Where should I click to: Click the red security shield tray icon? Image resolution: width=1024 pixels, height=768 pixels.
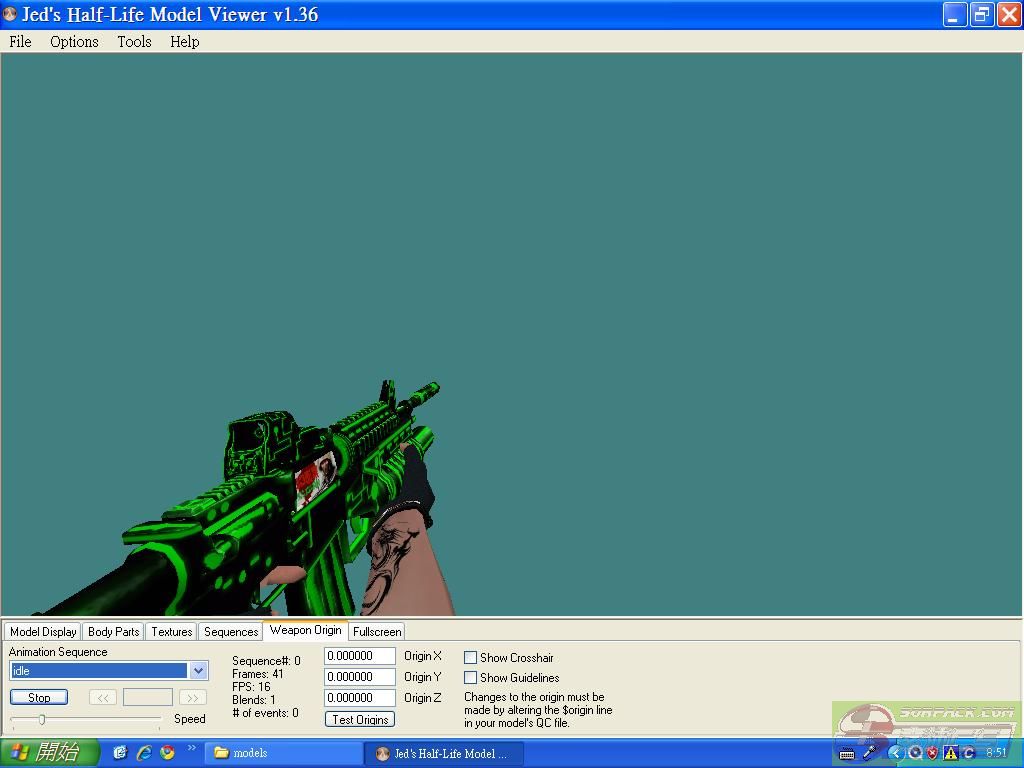coord(933,753)
